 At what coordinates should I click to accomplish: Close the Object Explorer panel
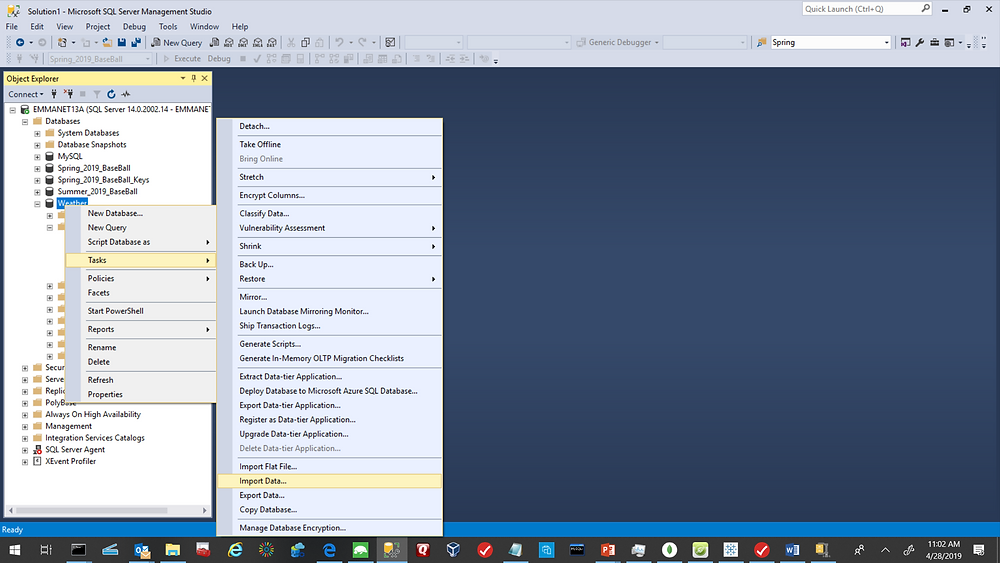click(205, 78)
